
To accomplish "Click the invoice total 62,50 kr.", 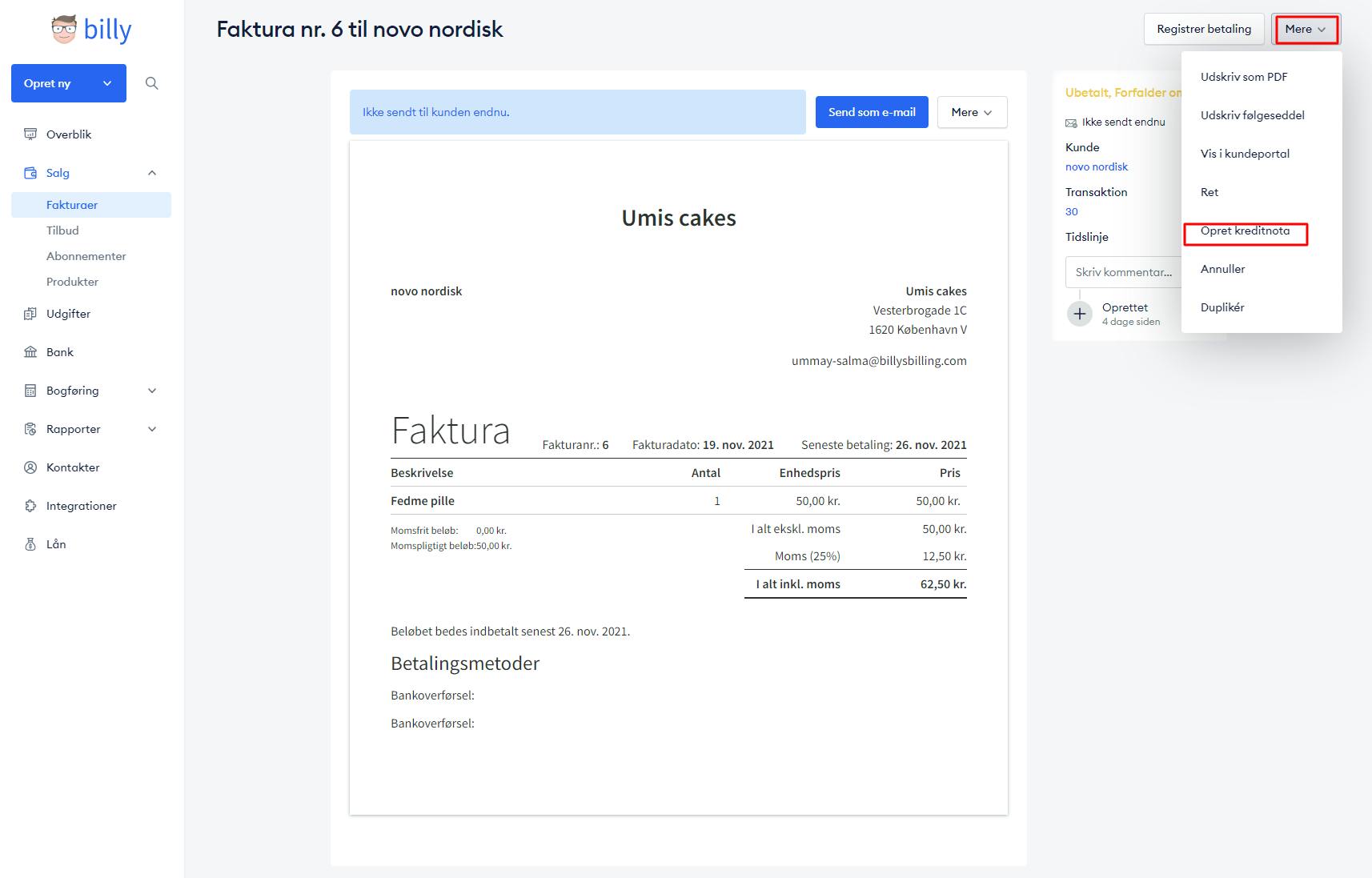I will pyautogui.click(x=943, y=584).
